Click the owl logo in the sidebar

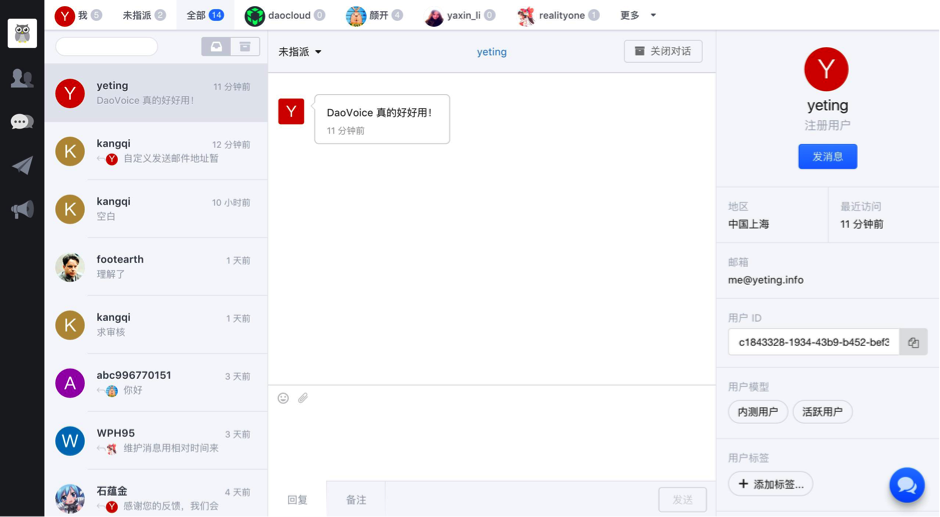pos(22,33)
